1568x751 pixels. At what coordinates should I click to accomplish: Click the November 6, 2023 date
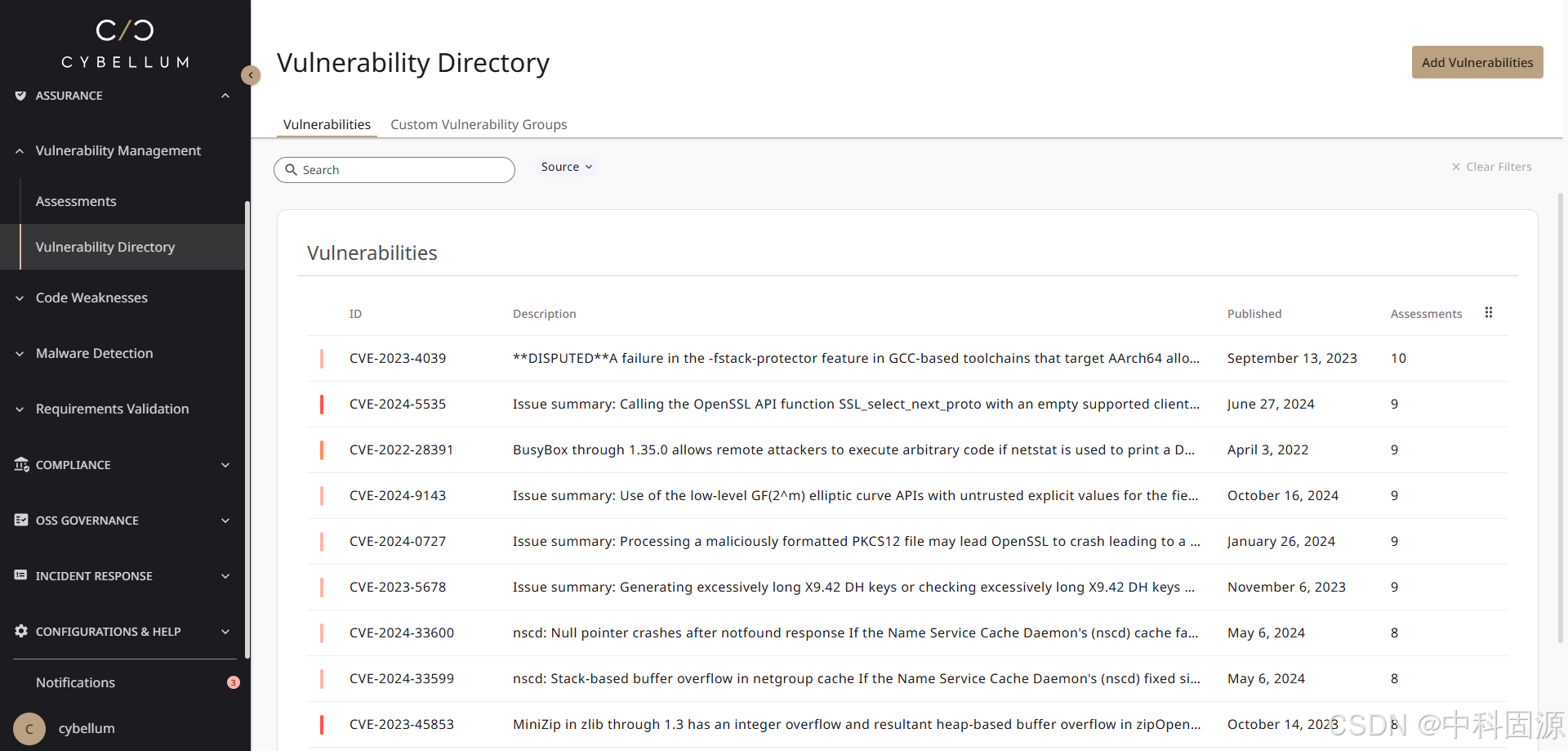click(1286, 587)
